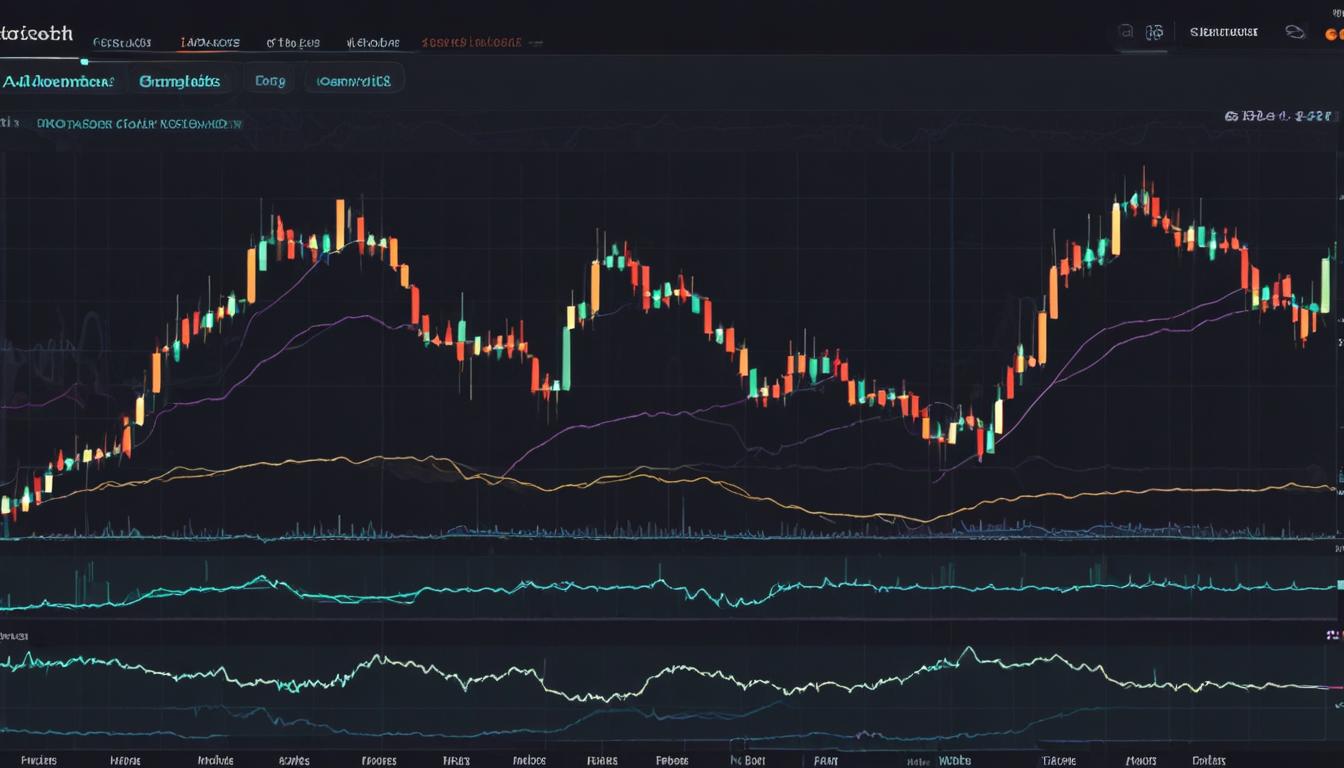The width and height of the screenshot is (1344, 768).
Task: Expand the SJEHUTUUISE timeframe selector
Action: point(1222,32)
